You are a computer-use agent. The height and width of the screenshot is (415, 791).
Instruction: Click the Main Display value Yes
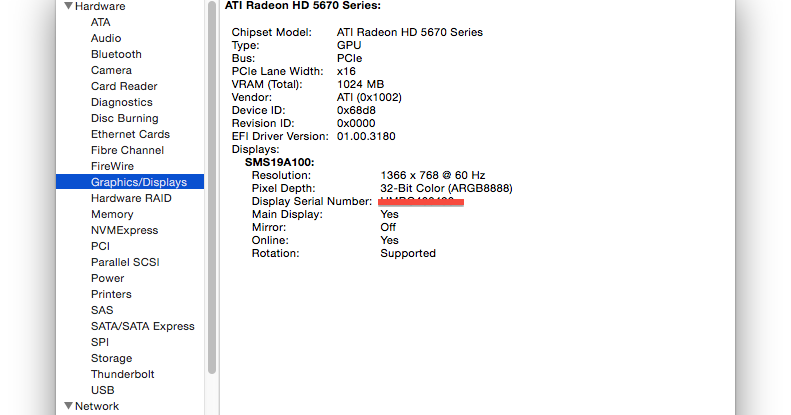click(x=389, y=214)
